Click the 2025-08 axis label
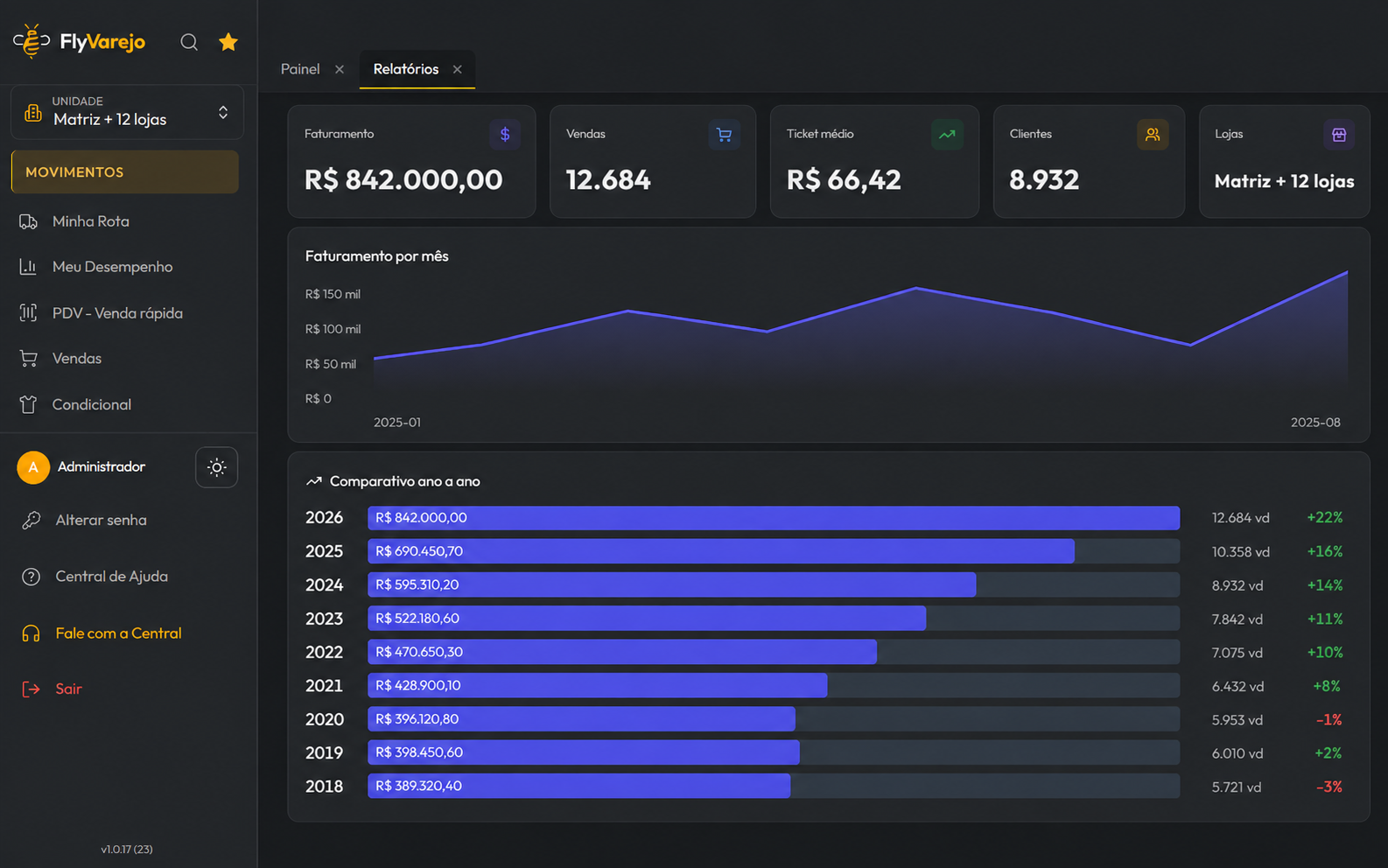 pos(1315,423)
